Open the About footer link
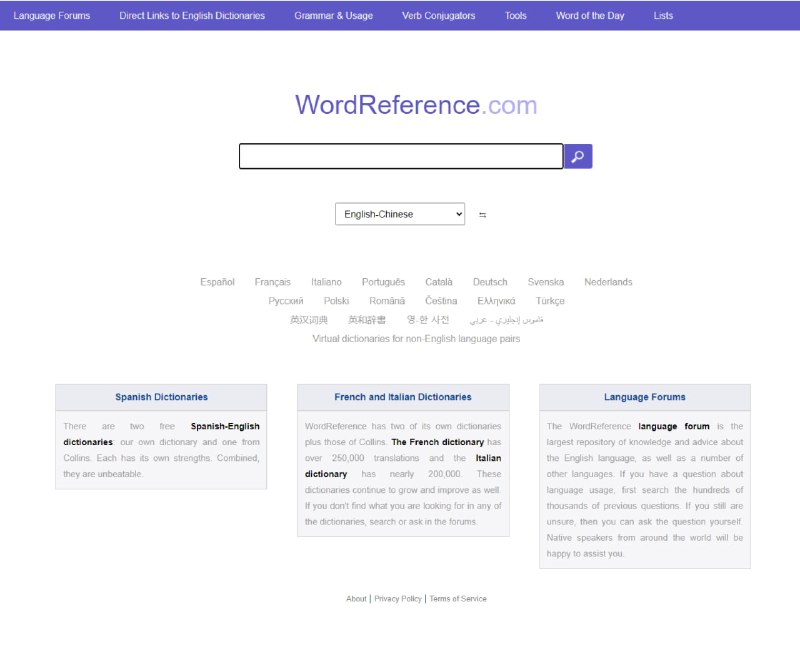 [x=356, y=598]
